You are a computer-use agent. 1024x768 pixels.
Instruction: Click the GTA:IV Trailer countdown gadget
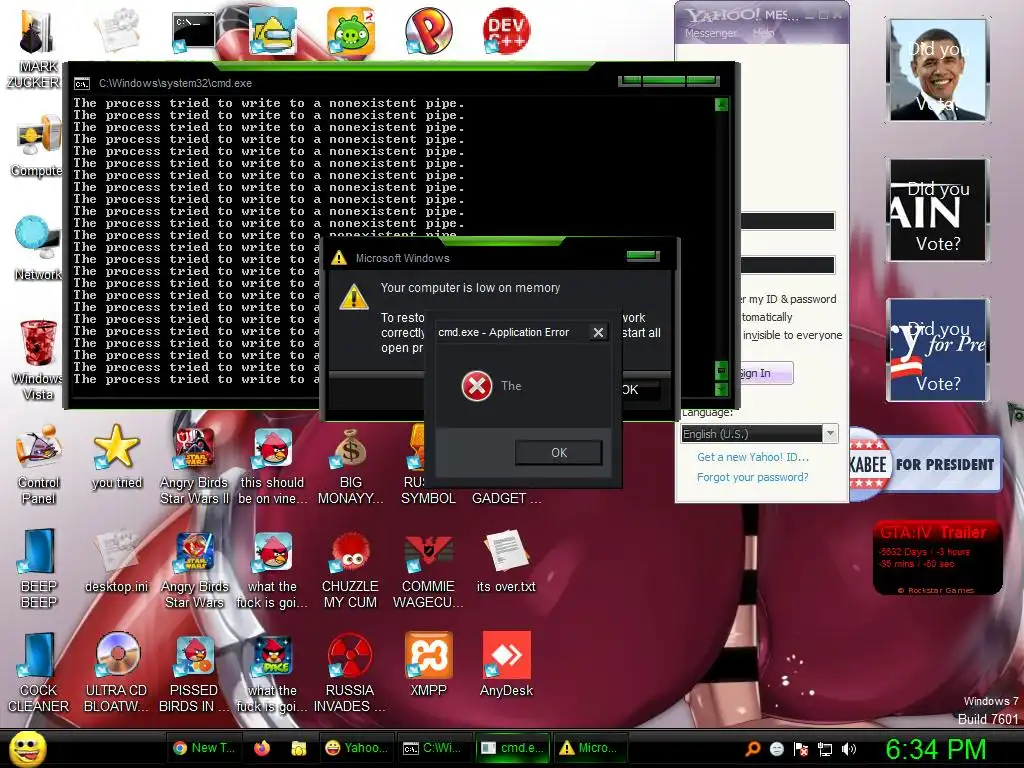(x=938, y=558)
